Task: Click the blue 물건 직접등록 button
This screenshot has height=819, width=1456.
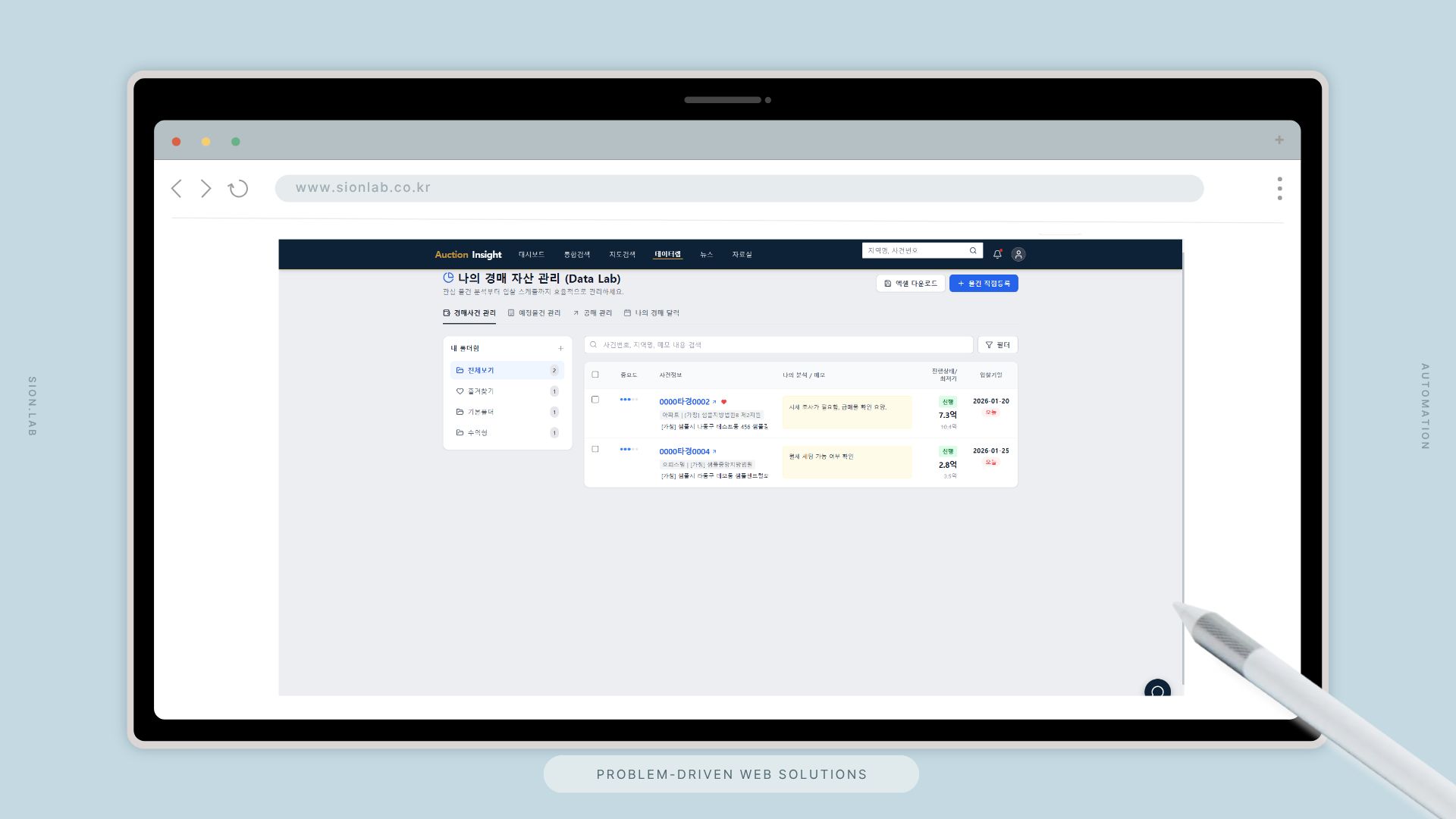Action: click(984, 284)
